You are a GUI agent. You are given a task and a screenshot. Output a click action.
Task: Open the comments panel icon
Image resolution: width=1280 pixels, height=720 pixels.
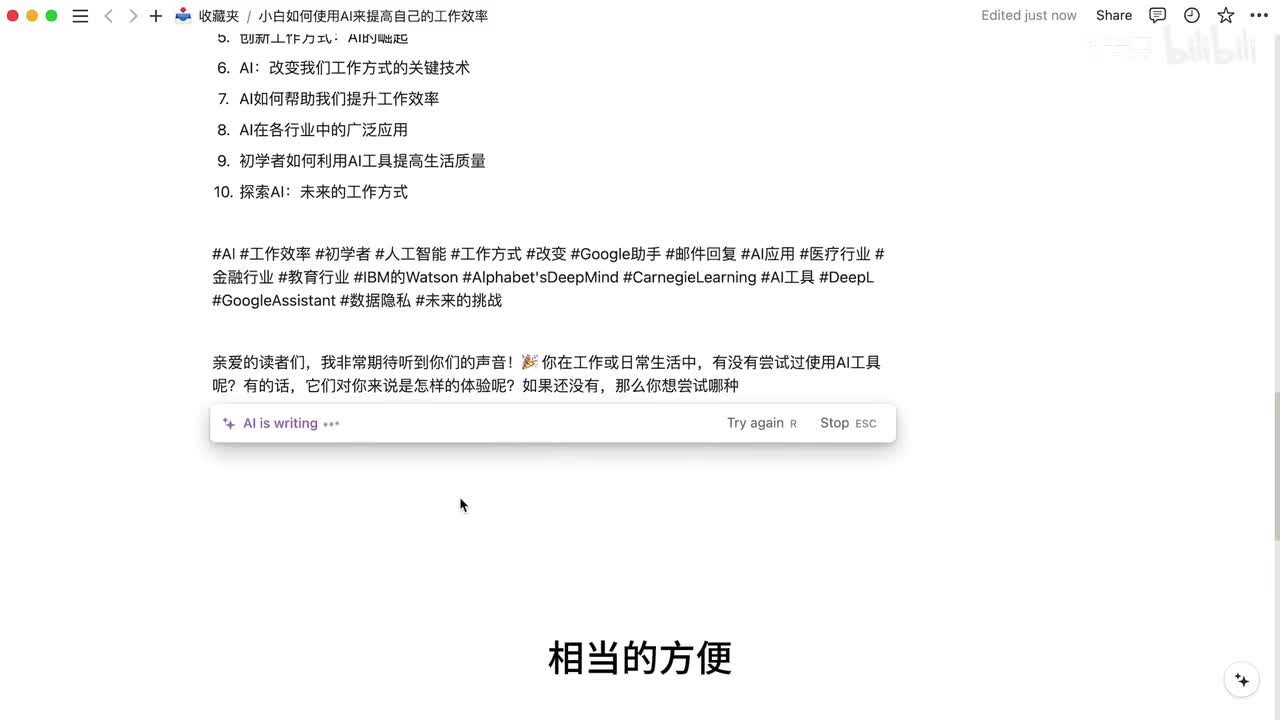click(1158, 15)
